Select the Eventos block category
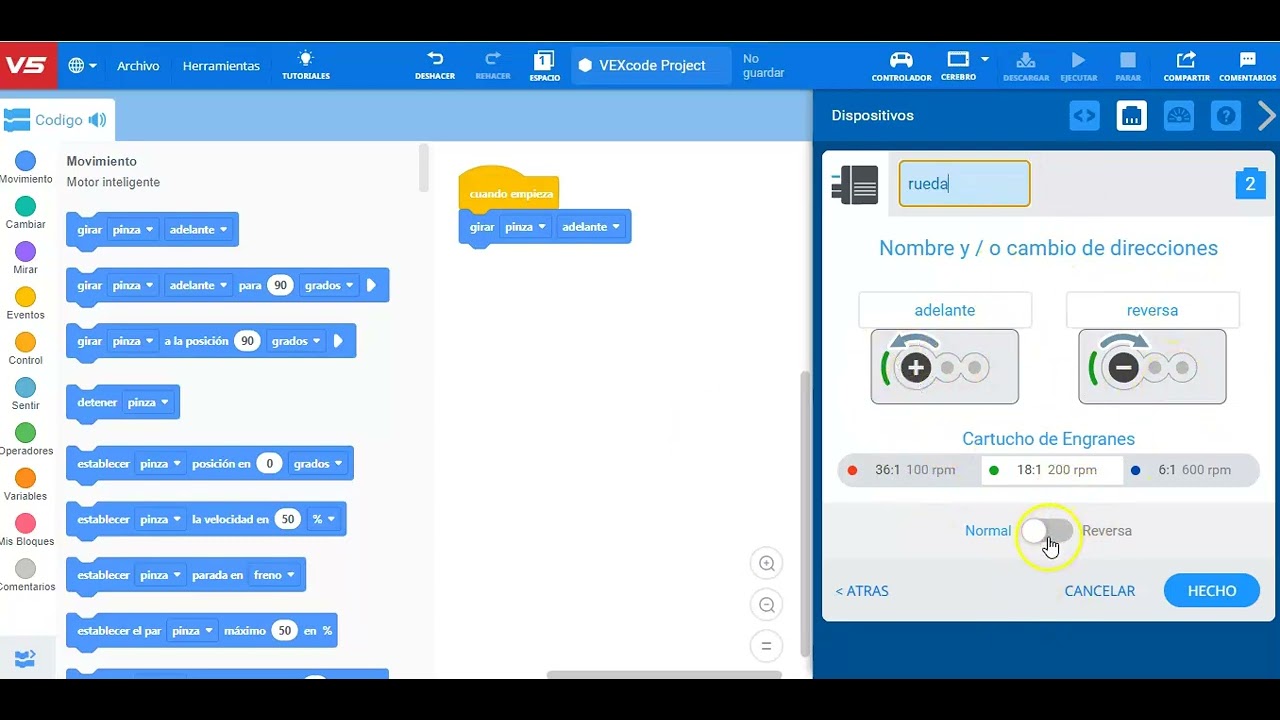 click(x=26, y=303)
